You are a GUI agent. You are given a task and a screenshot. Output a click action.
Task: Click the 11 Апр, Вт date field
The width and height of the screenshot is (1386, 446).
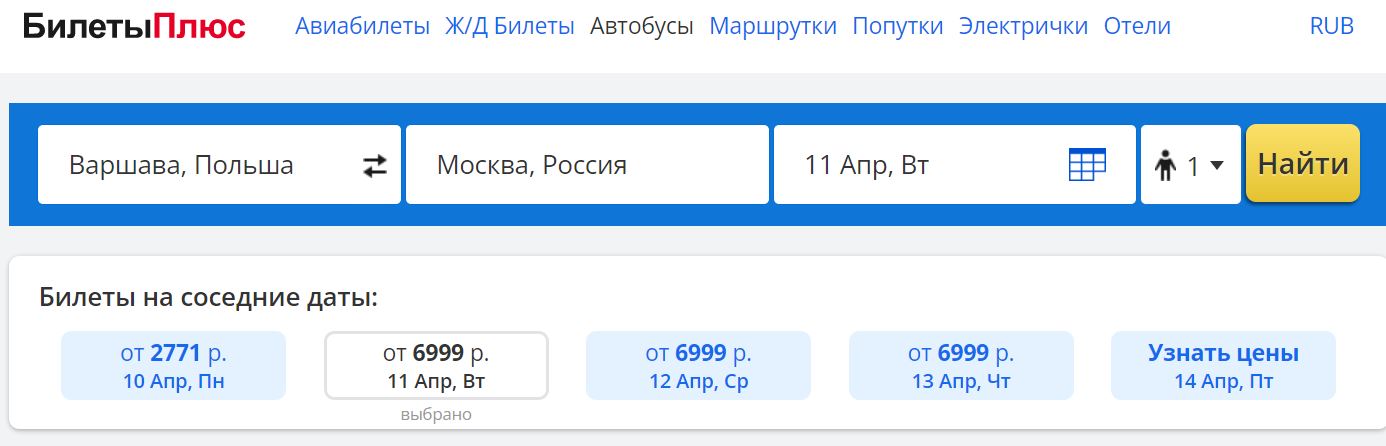click(920, 165)
